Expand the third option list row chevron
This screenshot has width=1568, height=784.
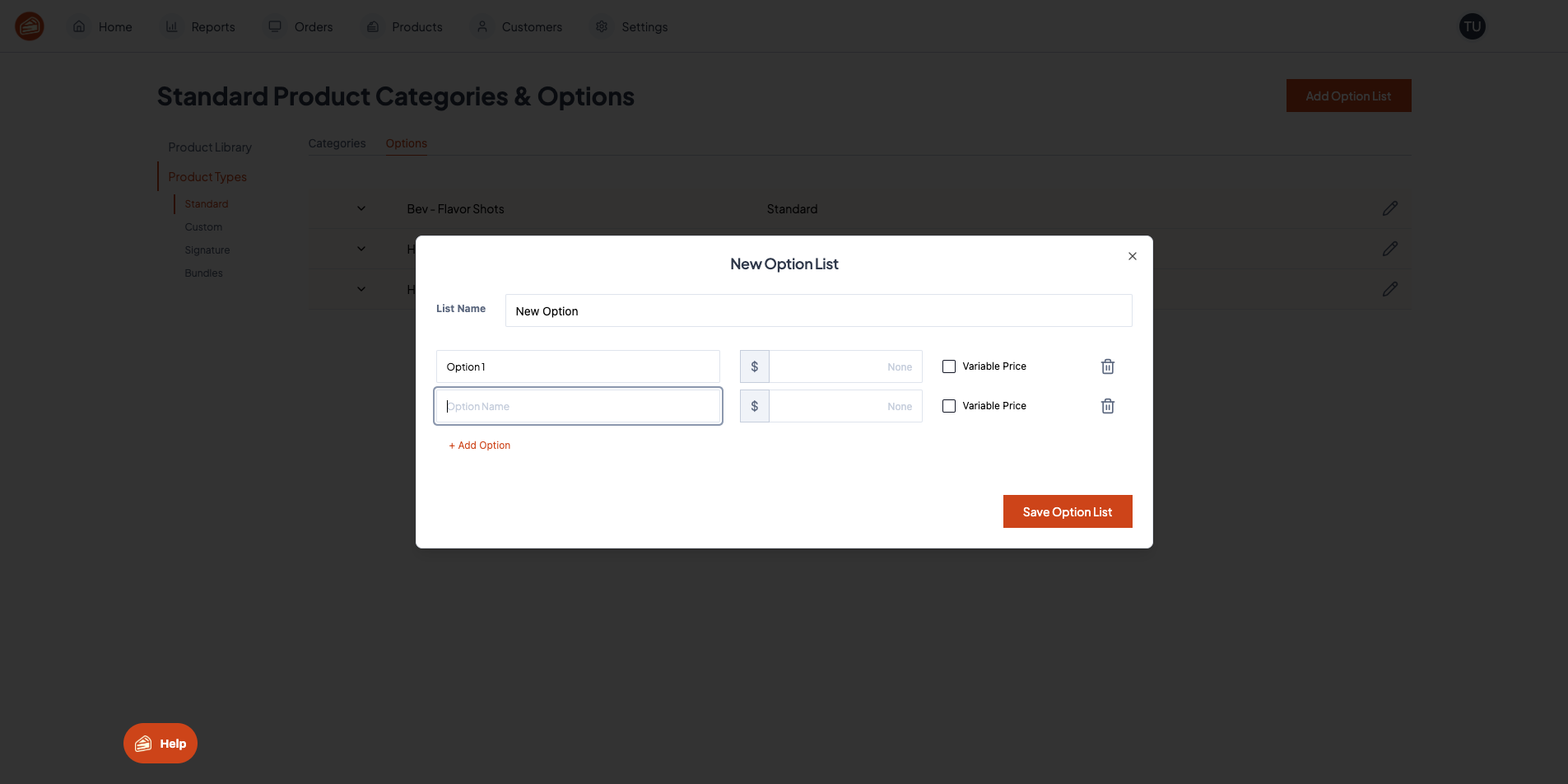[361, 289]
